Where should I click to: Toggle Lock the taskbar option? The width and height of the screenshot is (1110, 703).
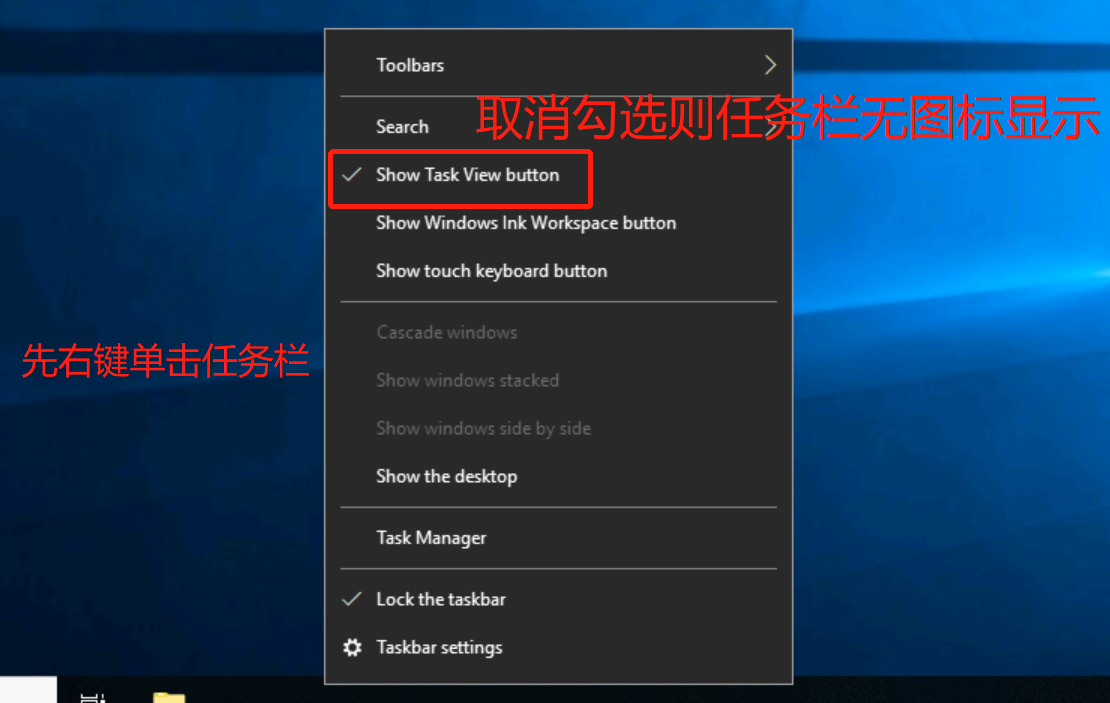(441, 599)
